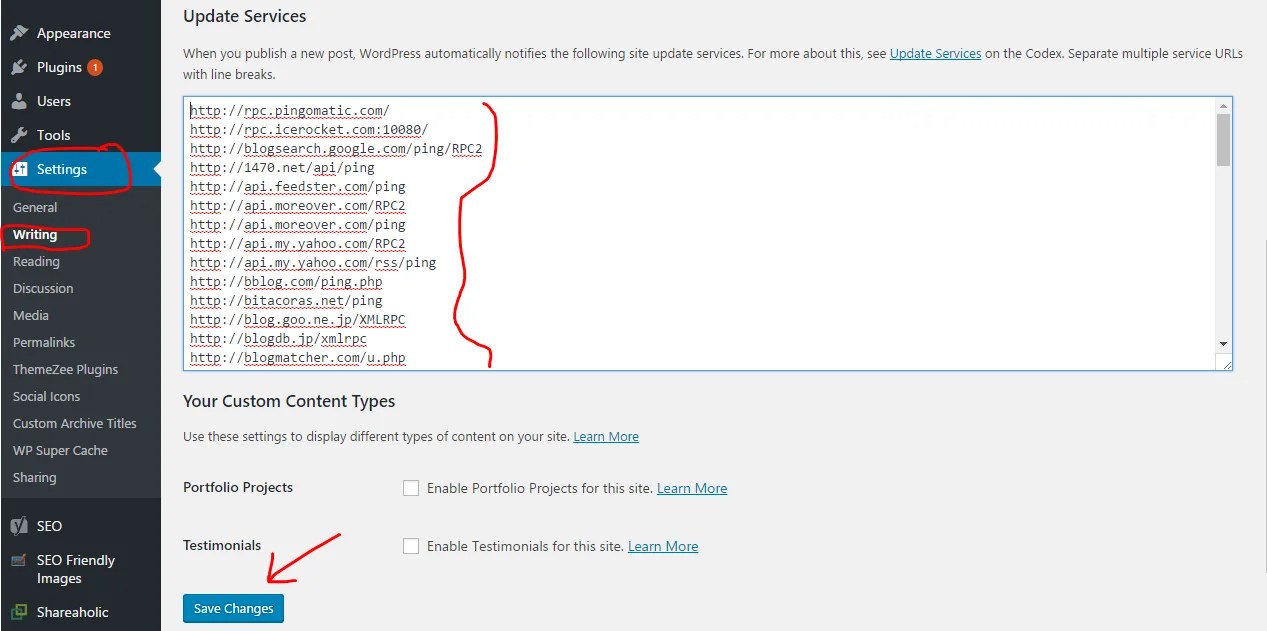Click the line http://1470.net/api/ping
The width and height of the screenshot is (1267, 631).
click(x=282, y=168)
